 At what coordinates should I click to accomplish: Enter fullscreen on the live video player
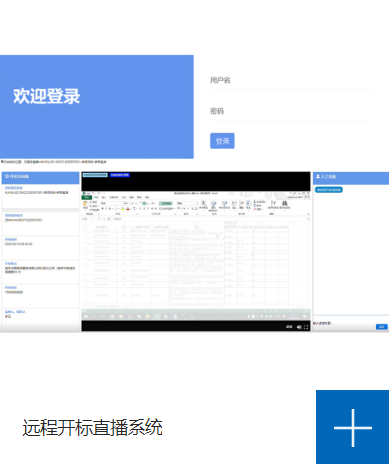coord(306,327)
